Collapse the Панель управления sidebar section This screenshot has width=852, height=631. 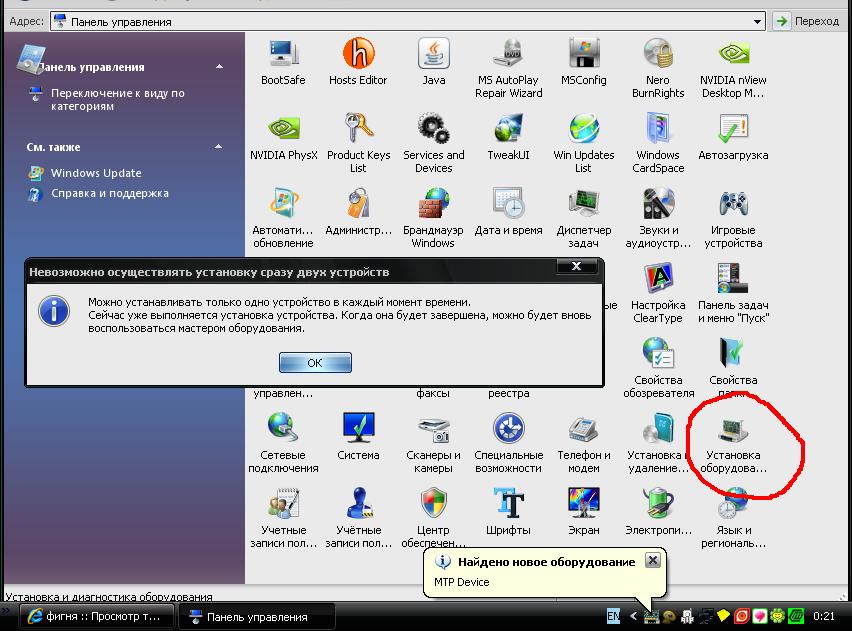220,66
